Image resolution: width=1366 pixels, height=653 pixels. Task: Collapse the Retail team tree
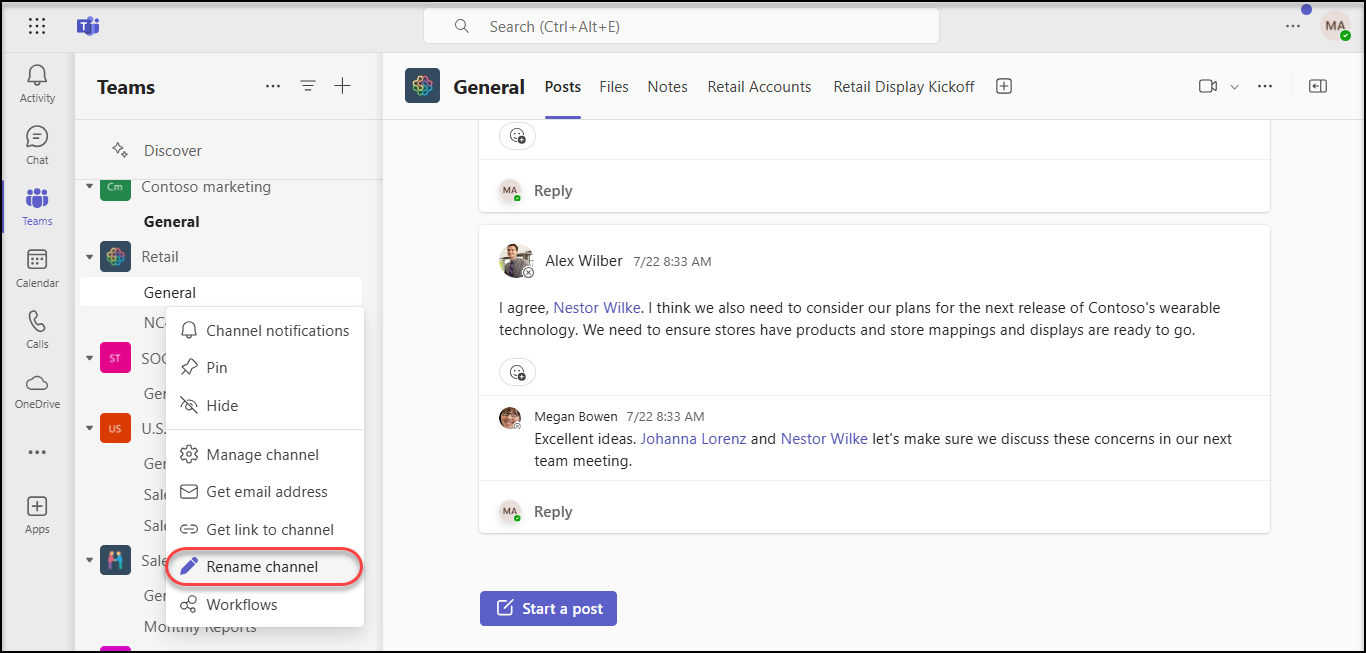(90, 257)
